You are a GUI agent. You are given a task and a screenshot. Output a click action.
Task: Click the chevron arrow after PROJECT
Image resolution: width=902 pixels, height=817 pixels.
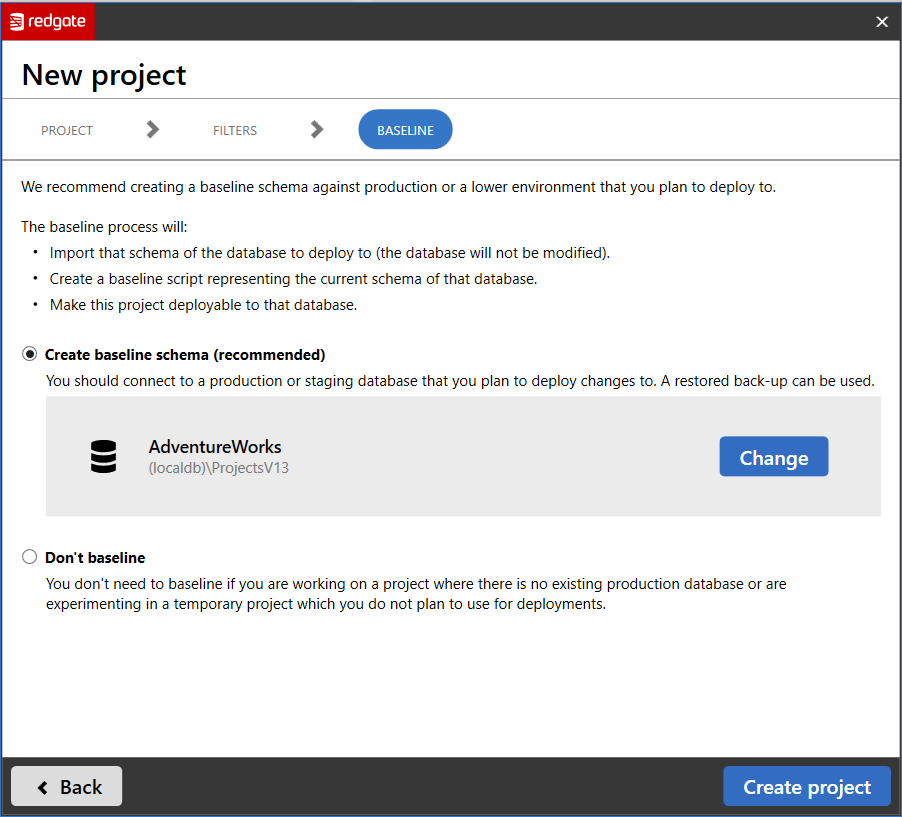(x=152, y=129)
